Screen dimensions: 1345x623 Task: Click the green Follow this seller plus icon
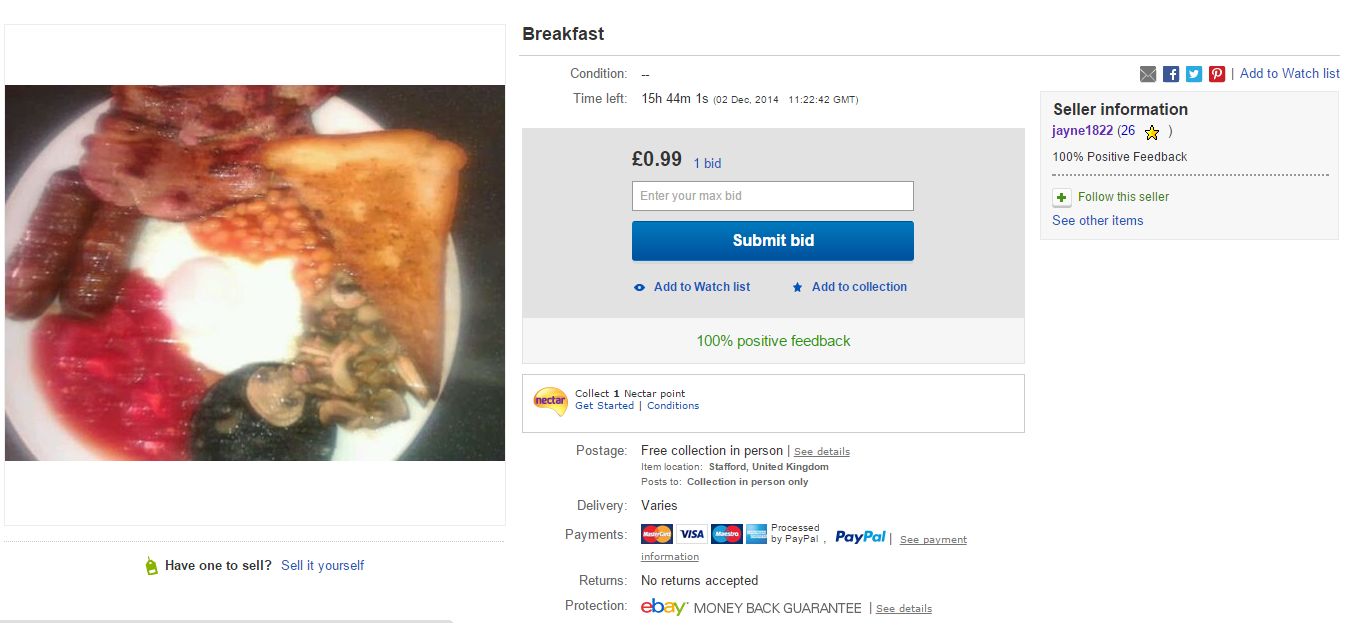pyautogui.click(x=1062, y=197)
